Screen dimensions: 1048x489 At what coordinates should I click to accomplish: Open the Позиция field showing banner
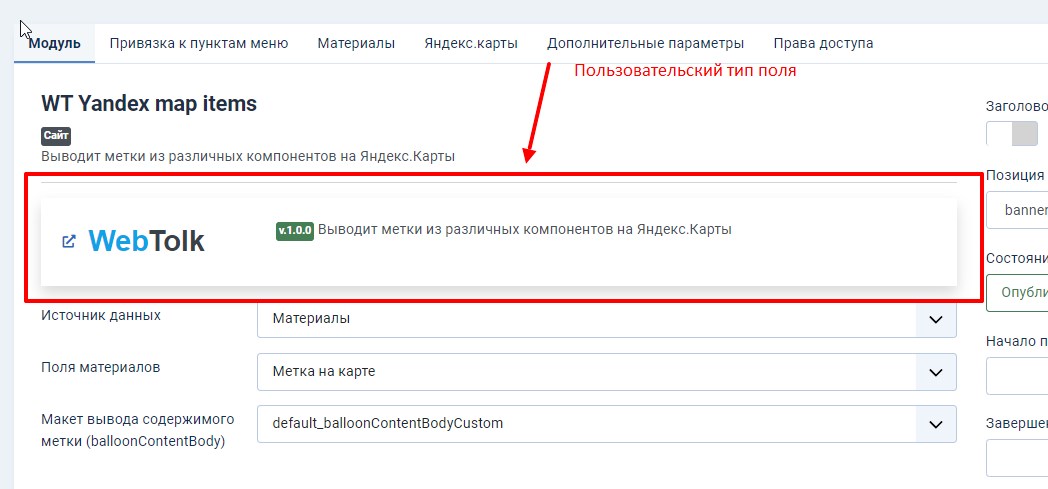click(x=1017, y=210)
